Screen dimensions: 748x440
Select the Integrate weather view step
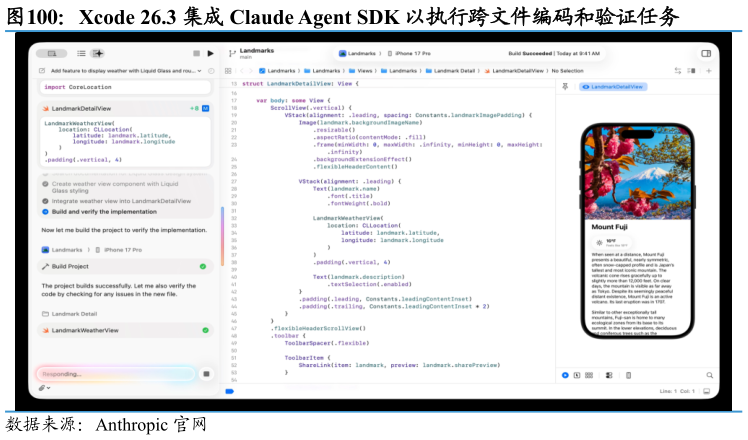[x=117, y=201]
